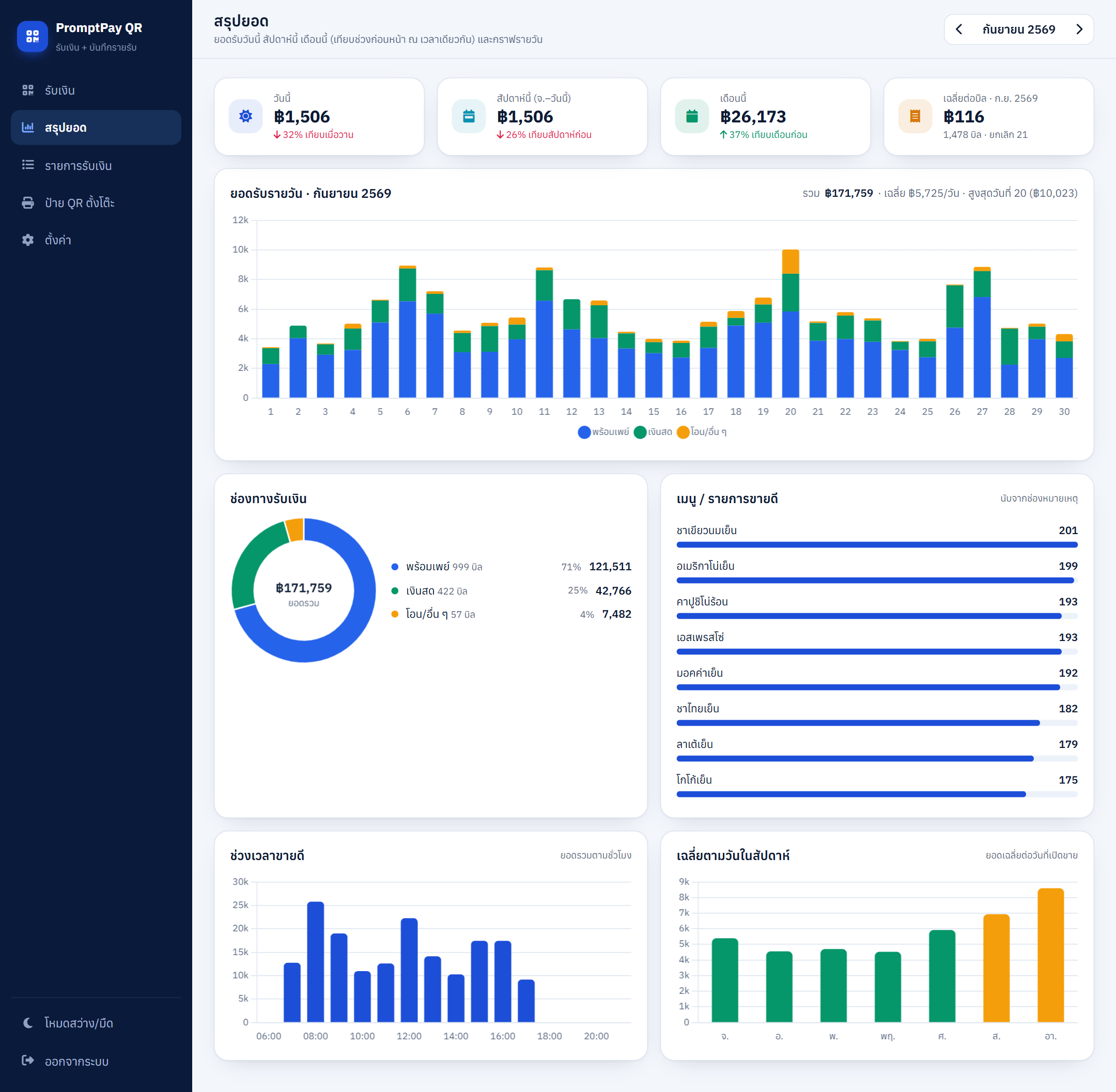Click the gear icon beside ตั้งค่า
The height and width of the screenshot is (1092, 1116).
pyautogui.click(x=27, y=240)
